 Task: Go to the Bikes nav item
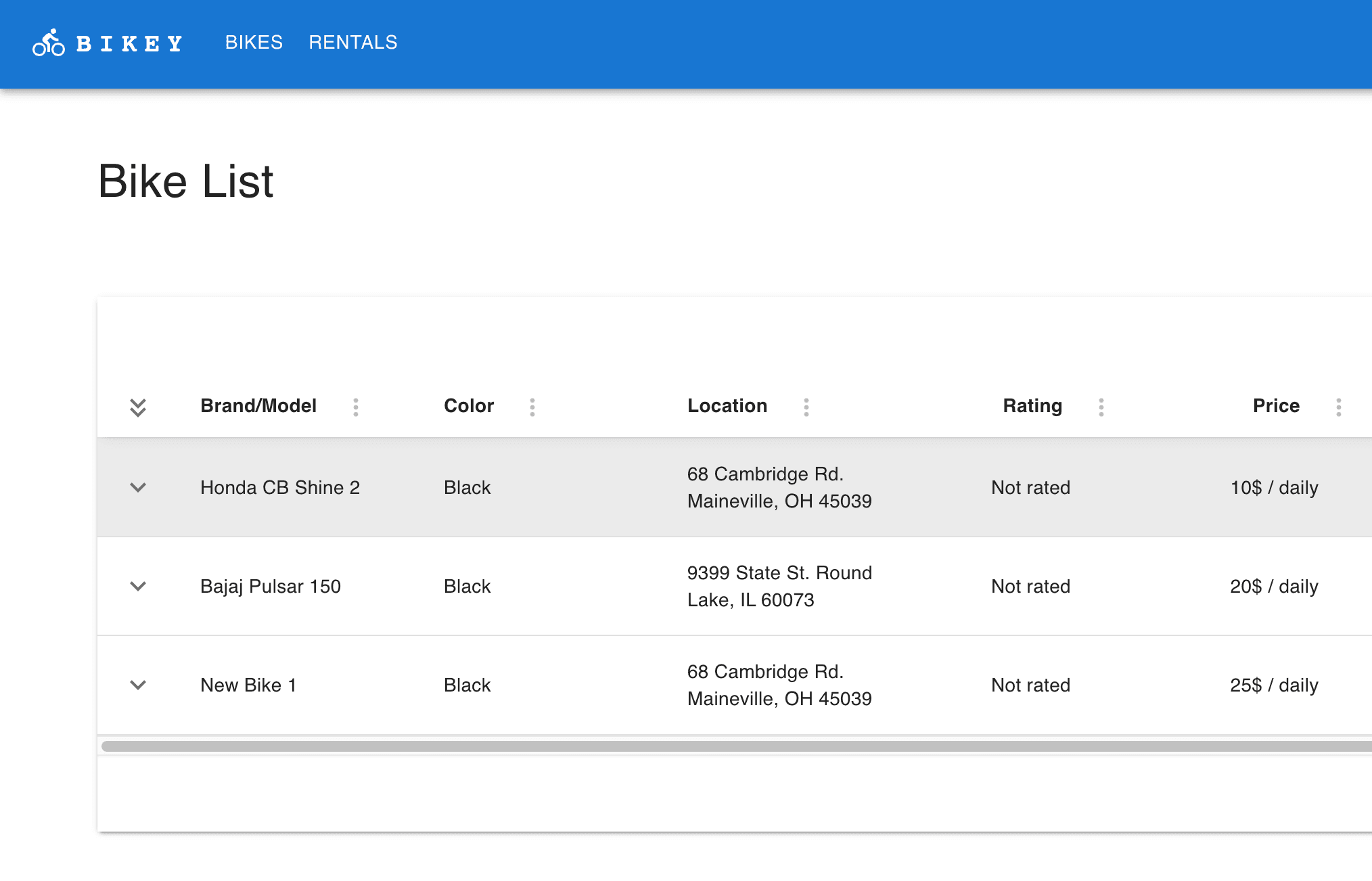click(254, 43)
